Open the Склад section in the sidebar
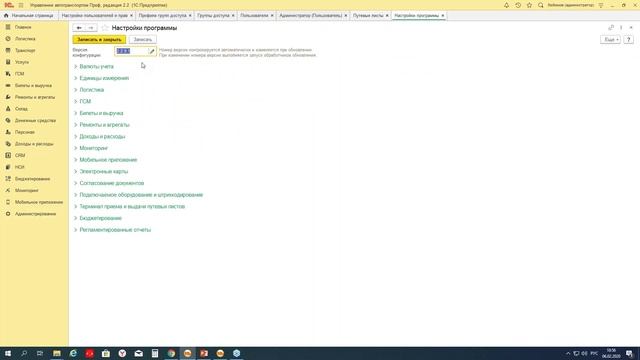Screen dimensions: 640x360 point(21,109)
